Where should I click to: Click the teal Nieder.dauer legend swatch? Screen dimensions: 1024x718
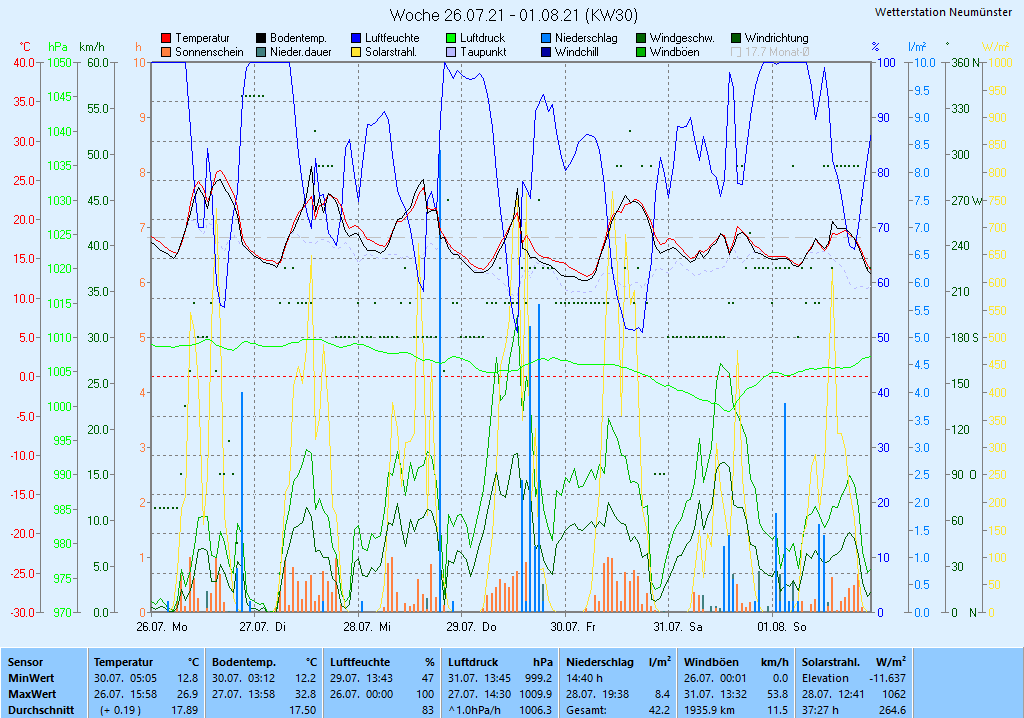[x=261, y=52]
